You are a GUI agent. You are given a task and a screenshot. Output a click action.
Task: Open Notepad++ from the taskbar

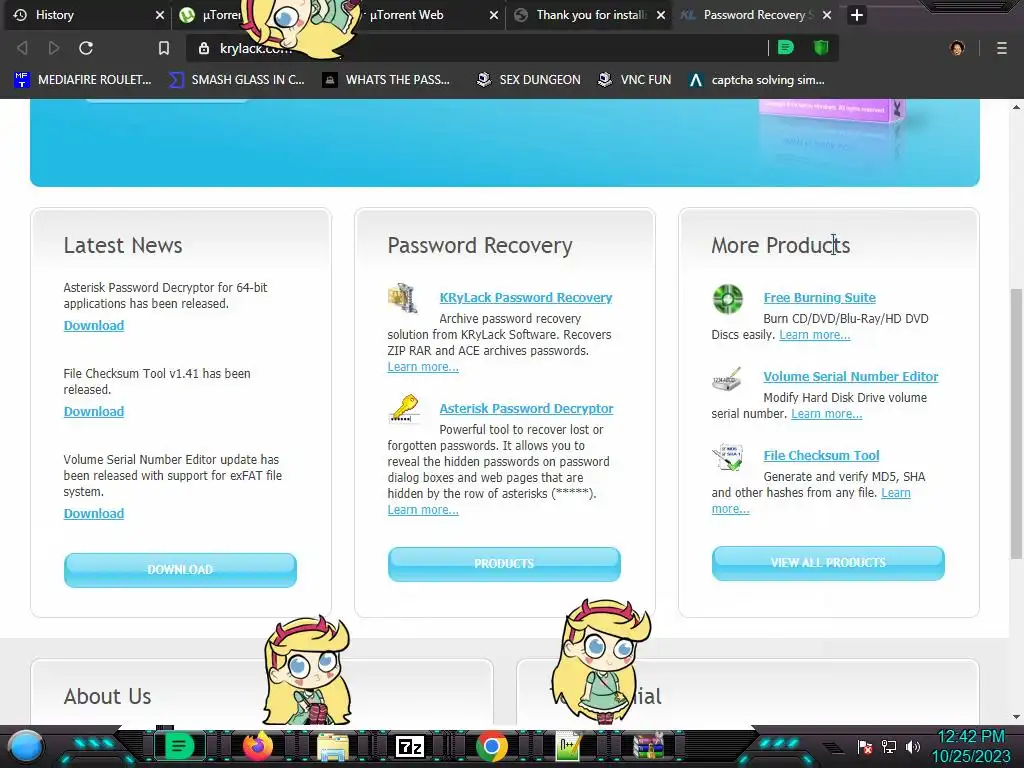click(x=569, y=746)
